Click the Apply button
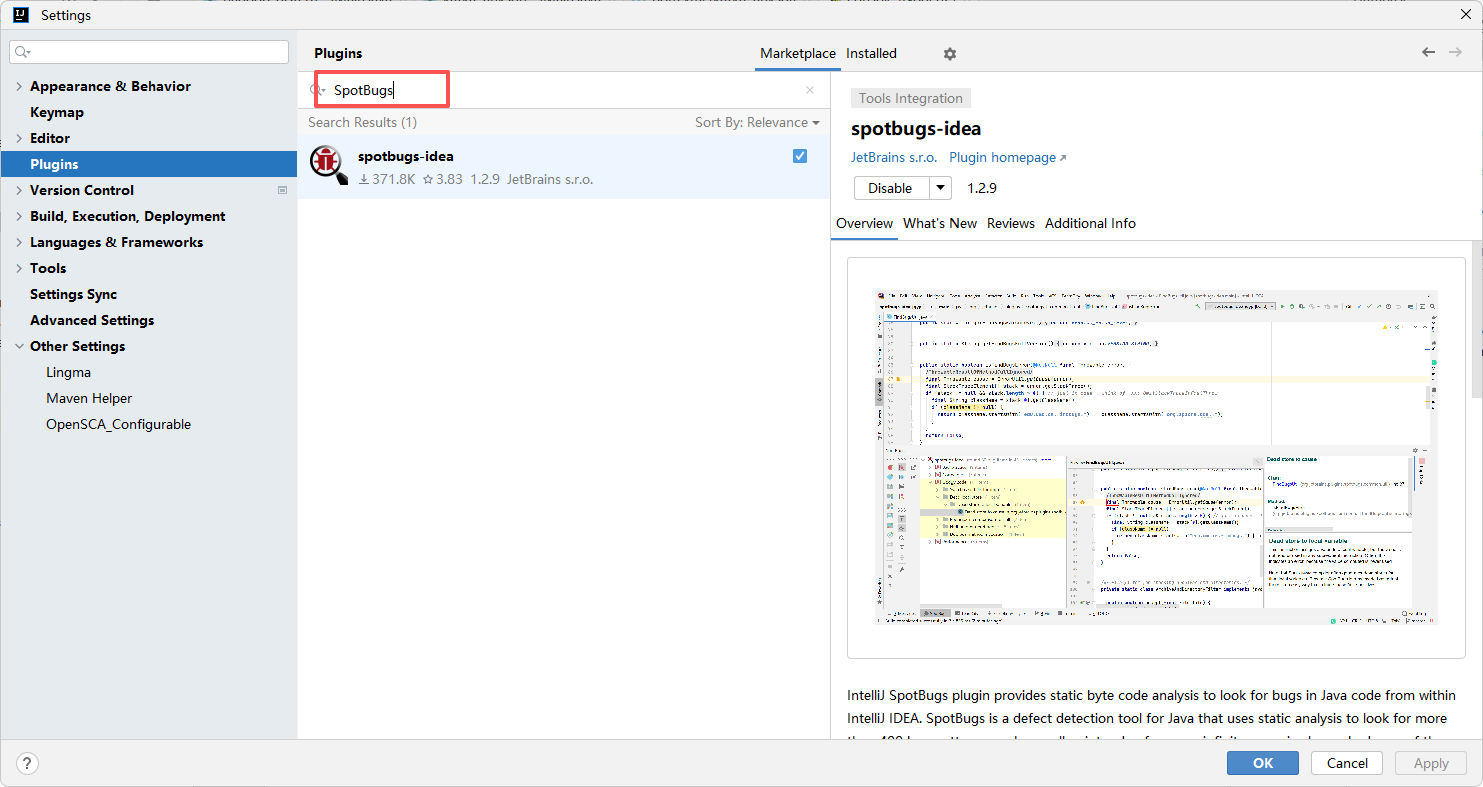This screenshot has height=787, width=1483. coord(1431,763)
